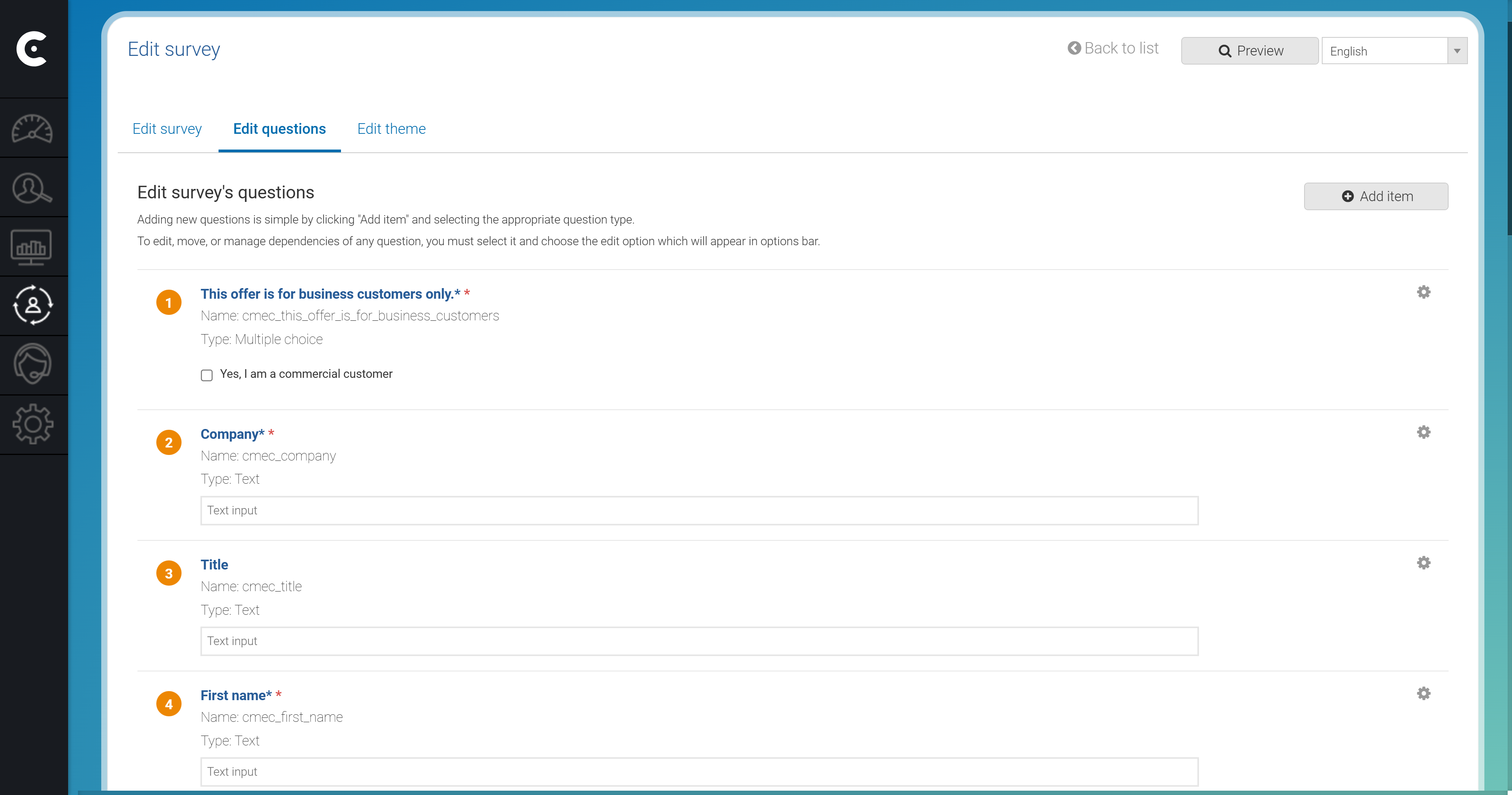
Task: Switch to the Edit survey tab
Action: pos(167,128)
